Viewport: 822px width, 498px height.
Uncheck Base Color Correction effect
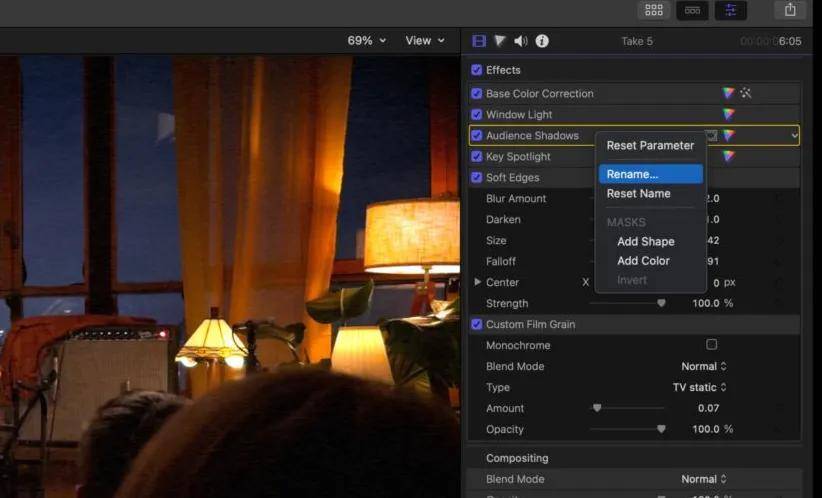coord(477,93)
